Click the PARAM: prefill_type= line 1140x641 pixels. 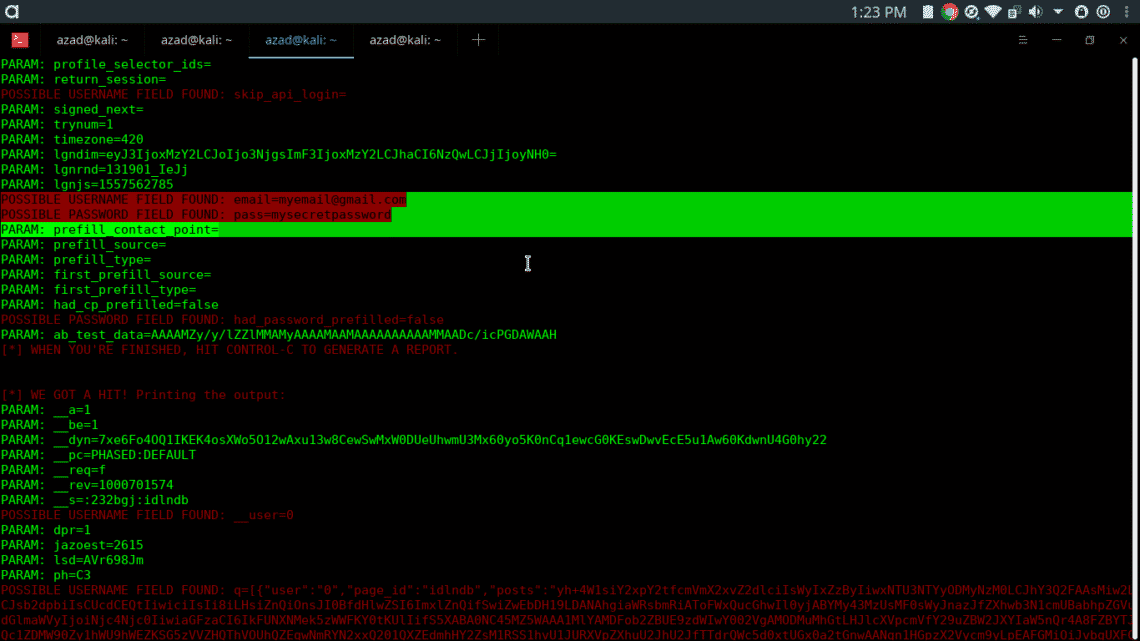(x=76, y=259)
